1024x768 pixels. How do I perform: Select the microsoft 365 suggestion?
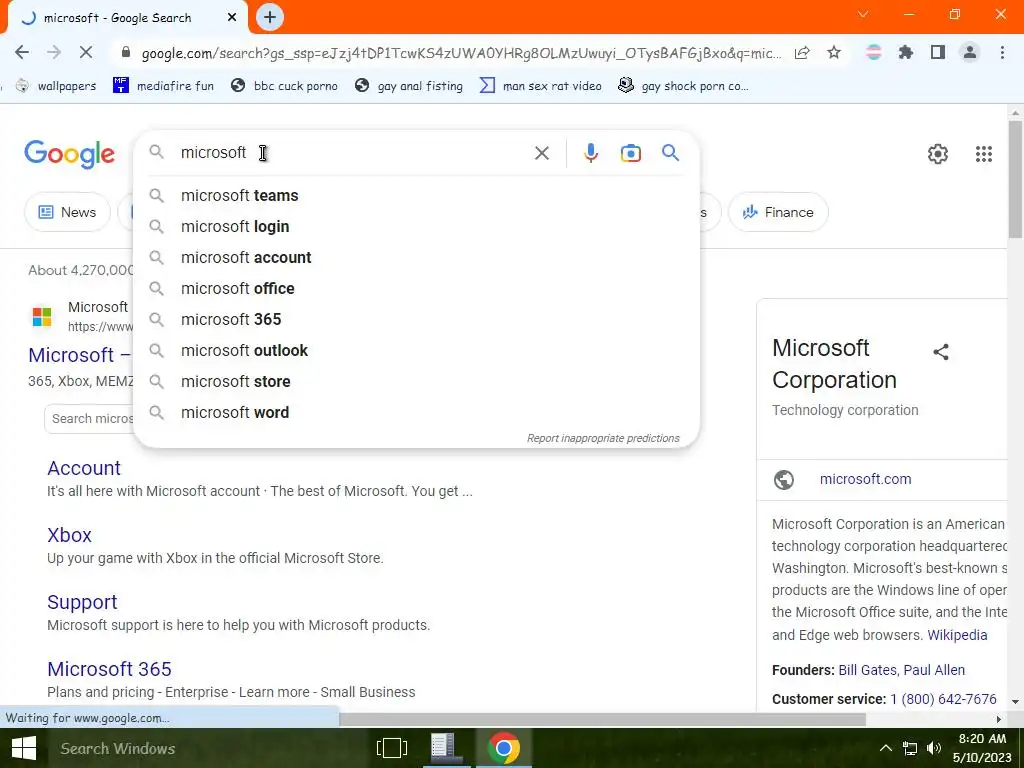pos(416,319)
